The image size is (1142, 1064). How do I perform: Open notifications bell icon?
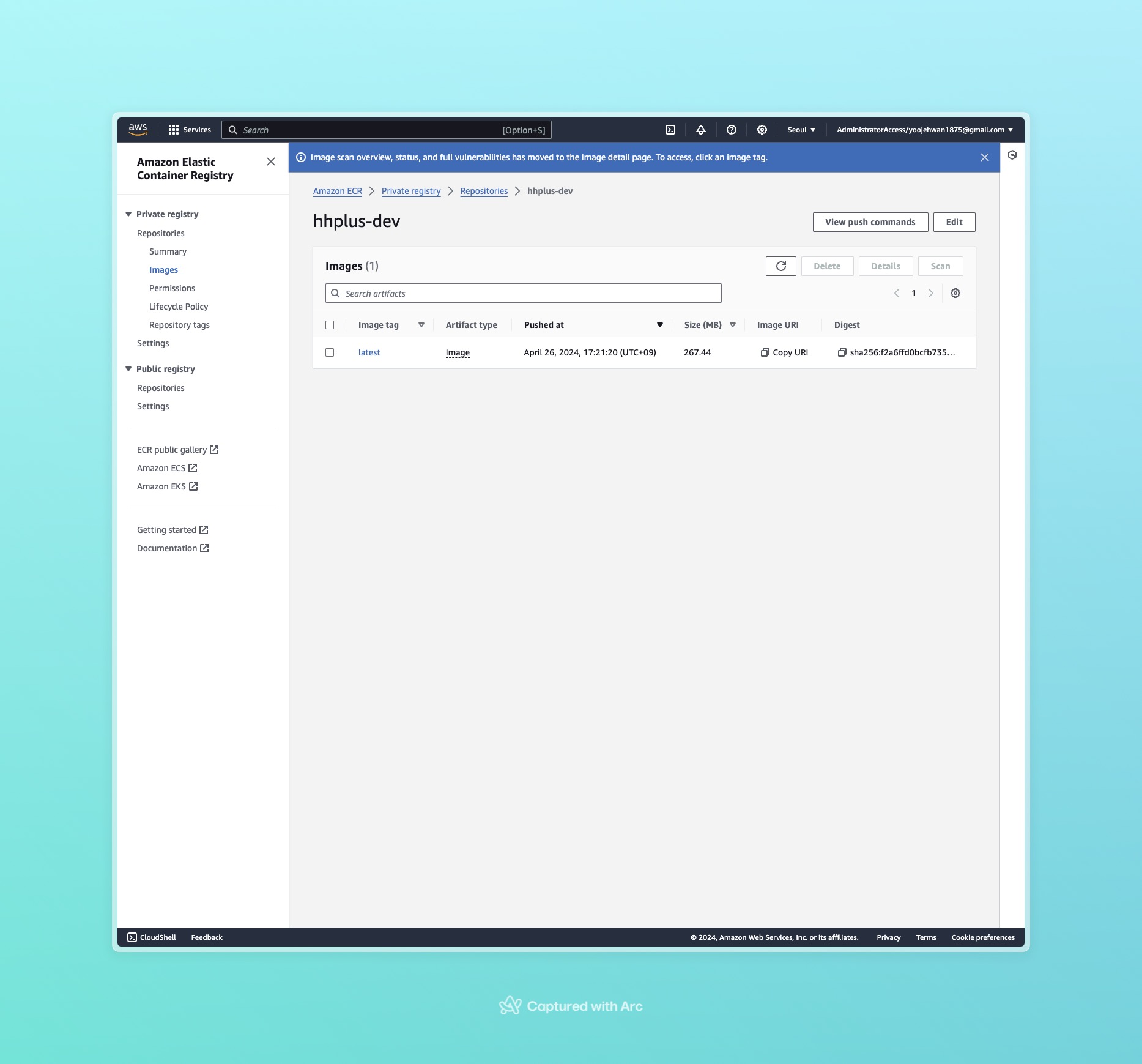701,130
